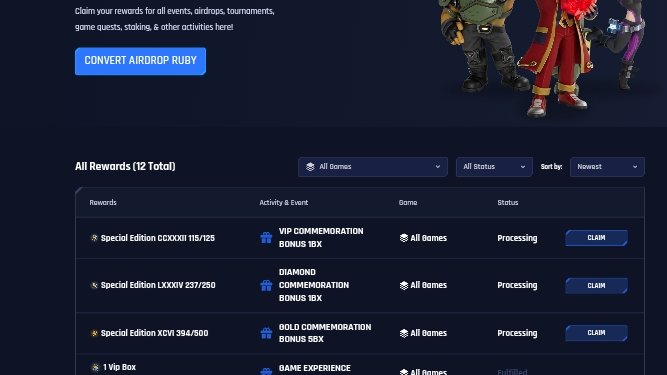Claim the Special Edition LXXXIV 237/250 reward
The image size is (667, 375).
(x=596, y=286)
